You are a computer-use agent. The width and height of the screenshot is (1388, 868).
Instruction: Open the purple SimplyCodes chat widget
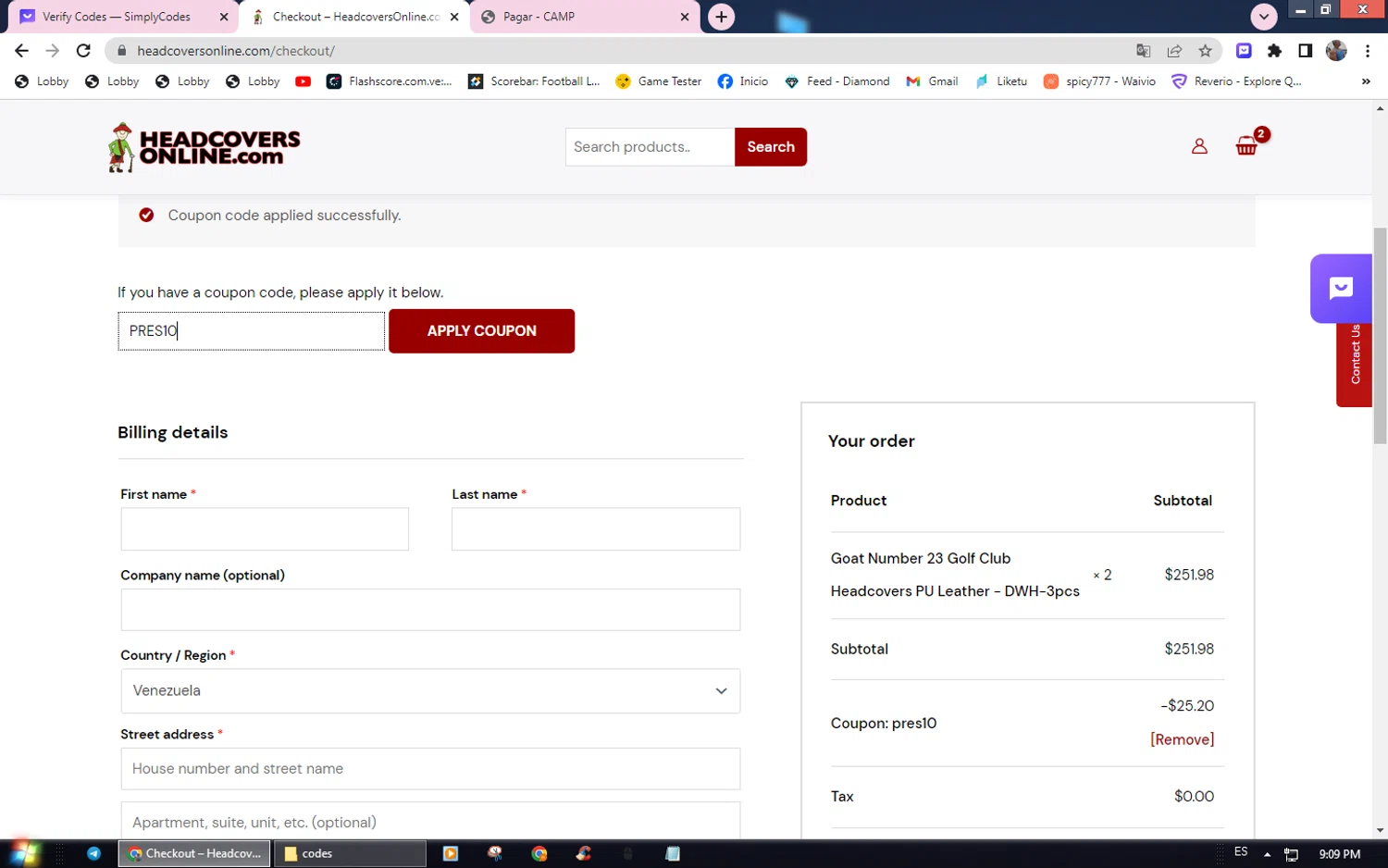[1341, 288]
